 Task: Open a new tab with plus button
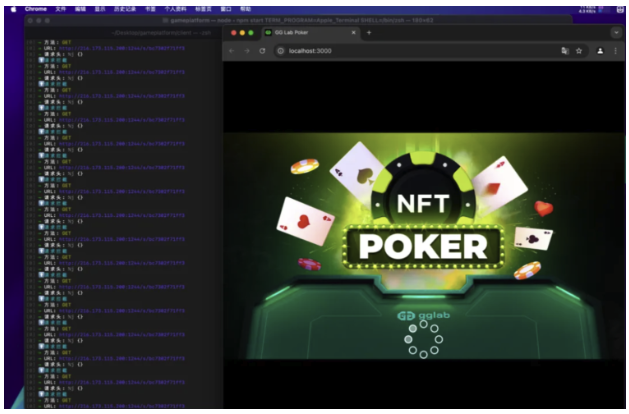point(368,32)
